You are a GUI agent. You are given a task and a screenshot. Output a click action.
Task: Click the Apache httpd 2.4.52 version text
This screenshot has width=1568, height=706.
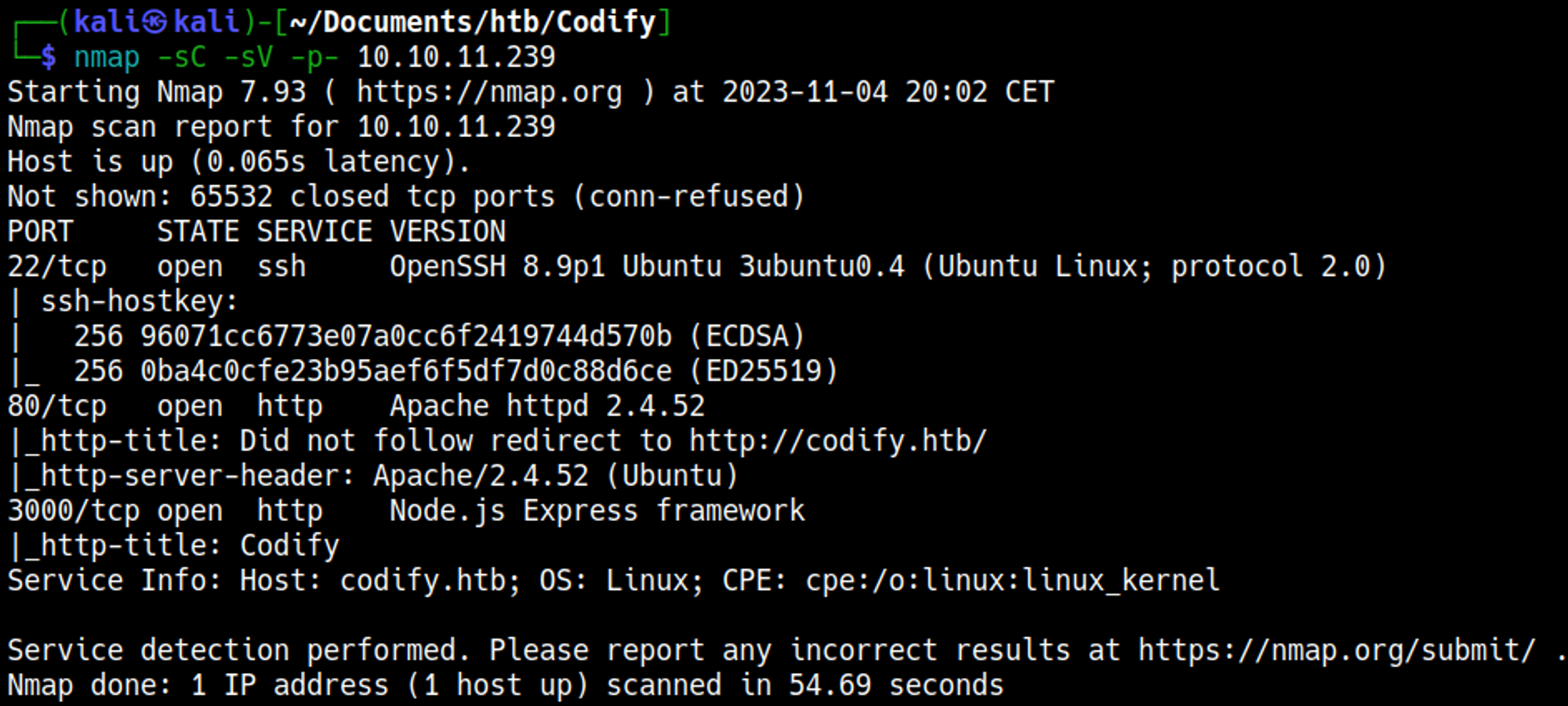547,407
